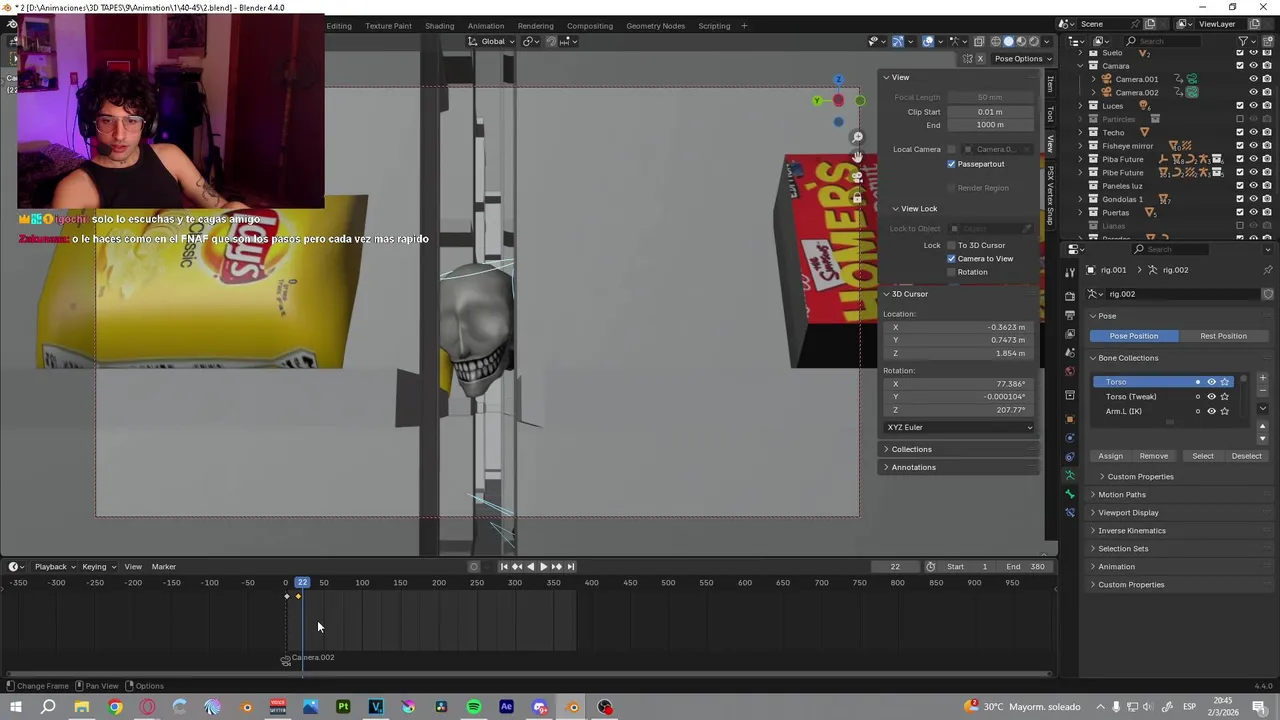Open the Global transform orientation dropdown

(492, 41)
